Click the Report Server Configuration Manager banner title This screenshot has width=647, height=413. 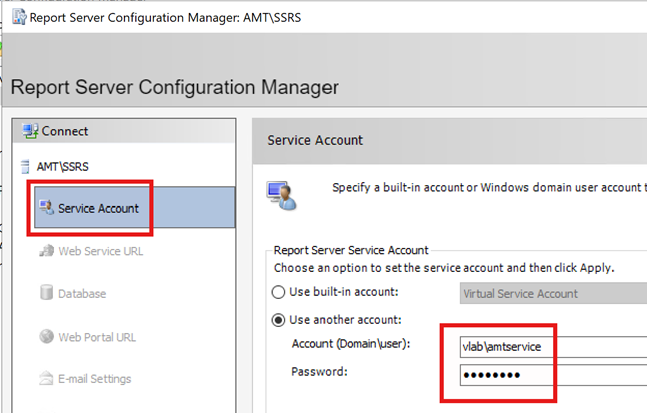pos(175,87)
